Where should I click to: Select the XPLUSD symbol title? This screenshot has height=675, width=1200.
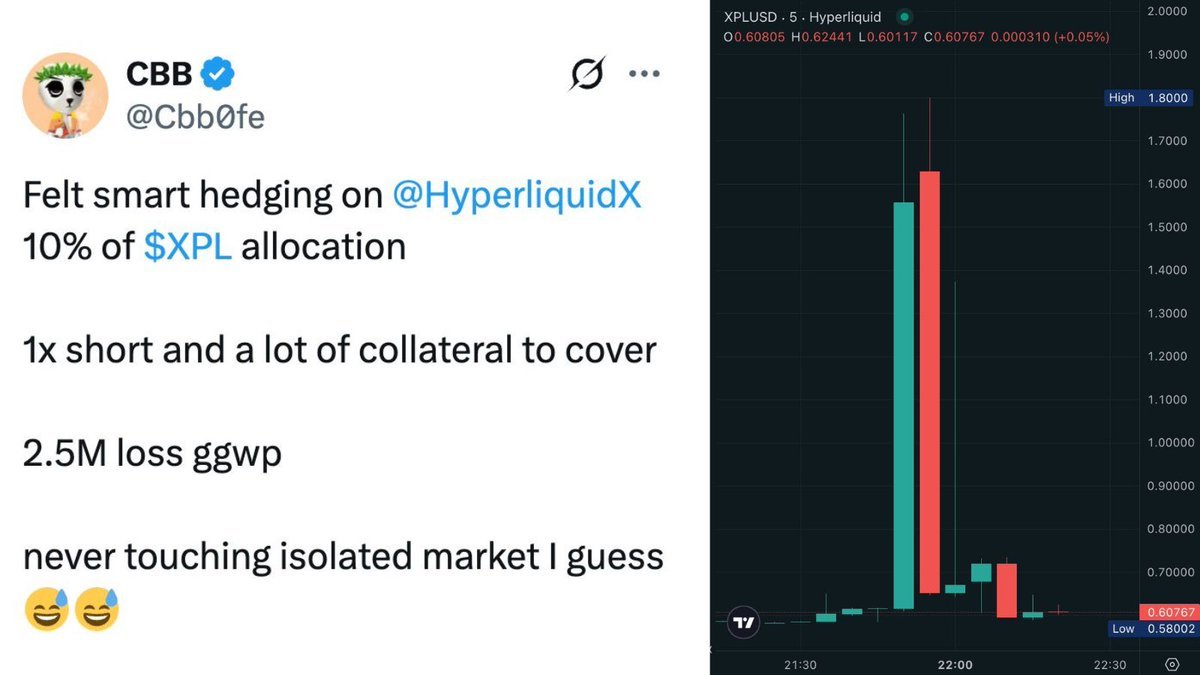752,17
